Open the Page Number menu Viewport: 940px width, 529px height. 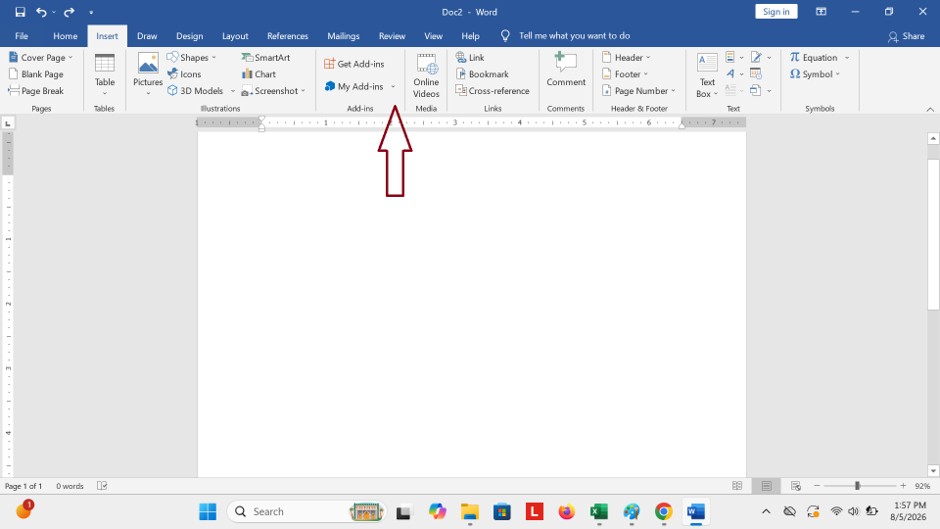tap(638, 91)
